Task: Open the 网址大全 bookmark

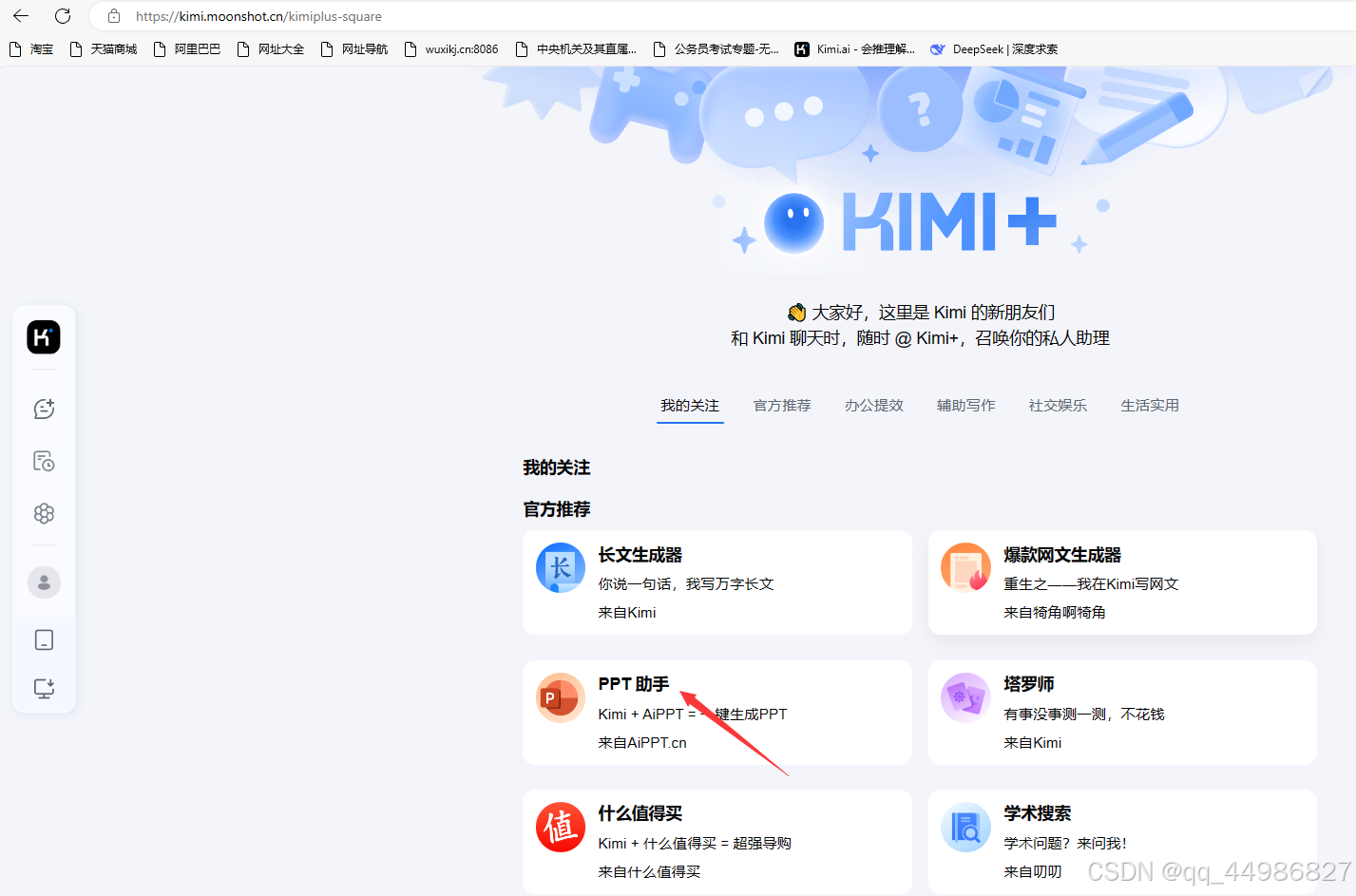Action: [x=271, y=49]
